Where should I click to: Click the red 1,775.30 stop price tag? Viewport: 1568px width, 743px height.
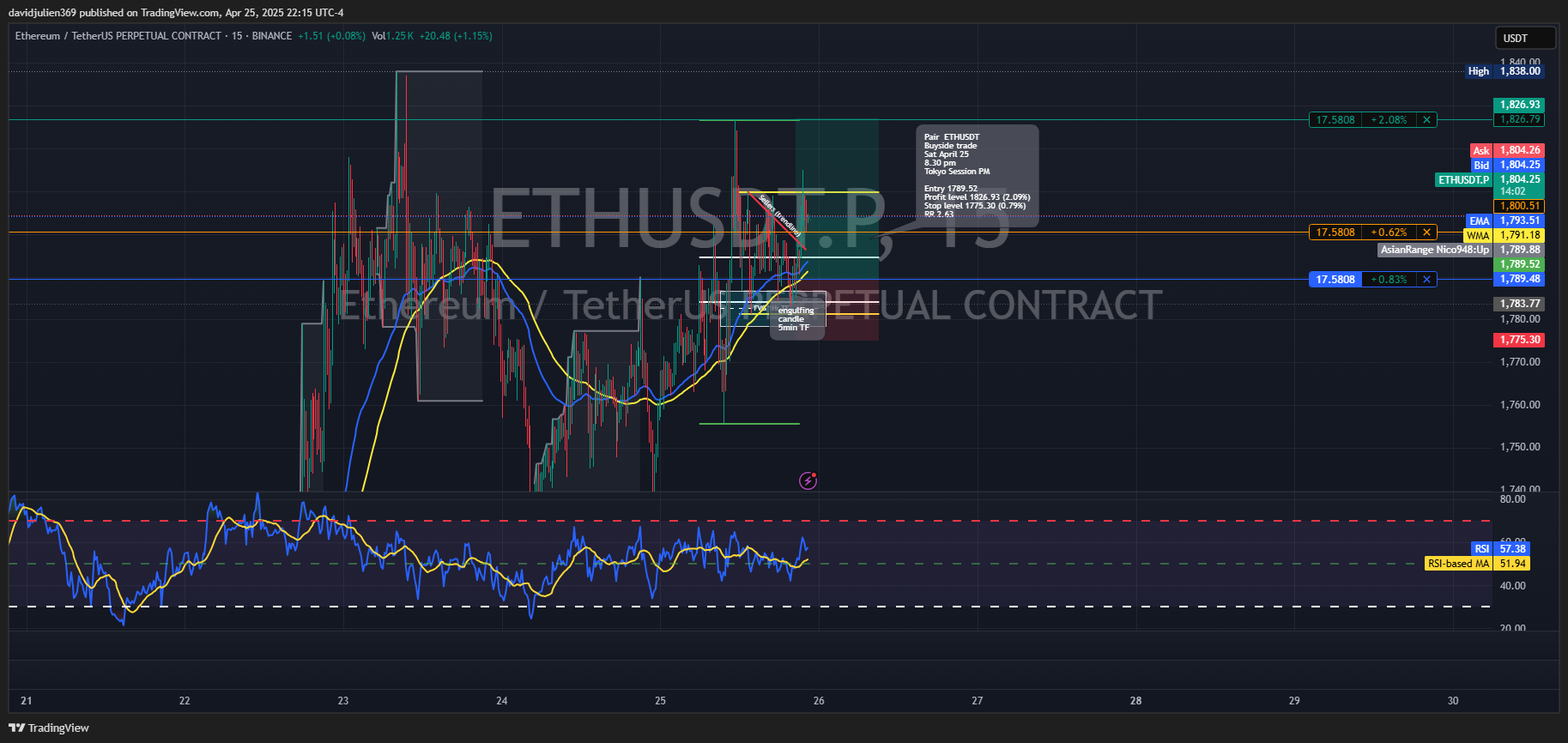1519,340
